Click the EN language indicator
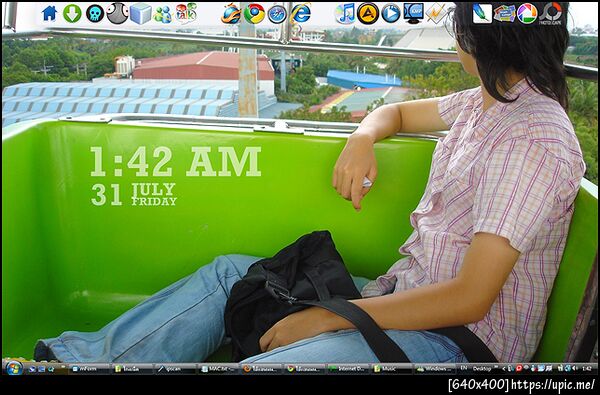Image resolution: width=600 pixels, height=395 pixels. click(x=464, y=368)
